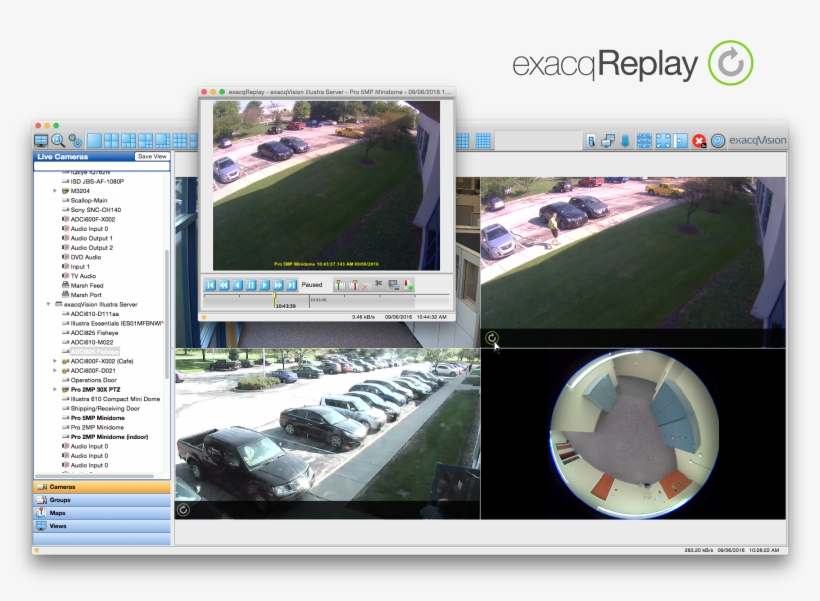The image size is (820, 601).
Task: Click the blue microphone push-to-talk icon
Action: 625,140
